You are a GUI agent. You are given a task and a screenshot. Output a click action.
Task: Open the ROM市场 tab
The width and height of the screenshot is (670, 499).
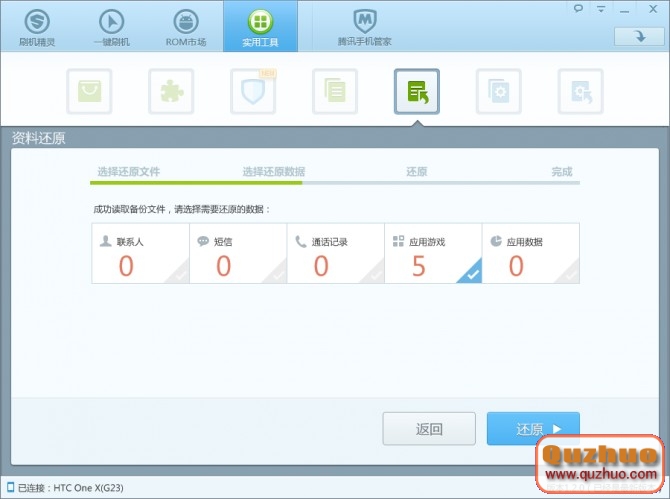click(186, 26)
